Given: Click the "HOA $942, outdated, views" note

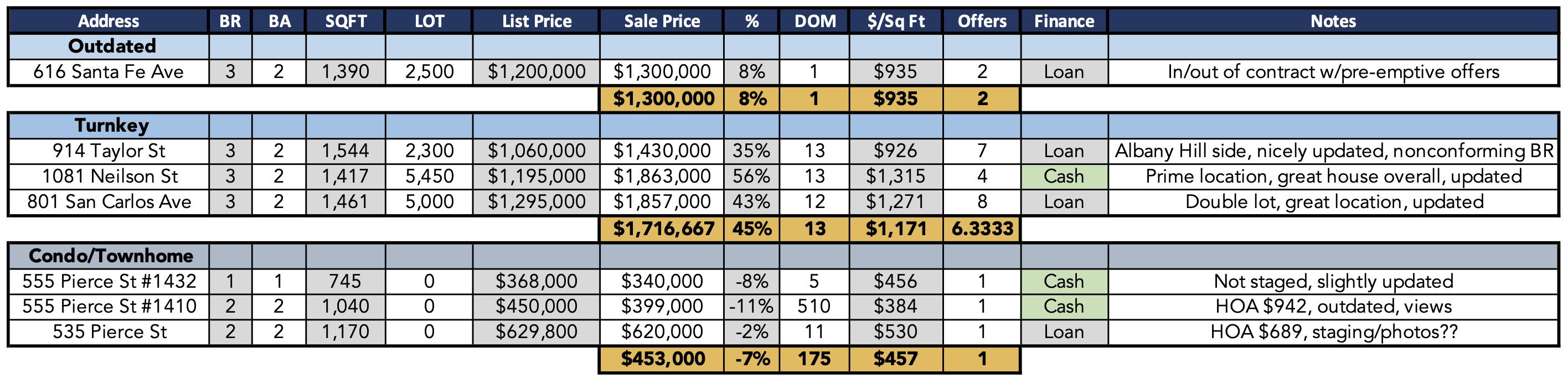Looking at the screenshot, I should (1333, 306).
